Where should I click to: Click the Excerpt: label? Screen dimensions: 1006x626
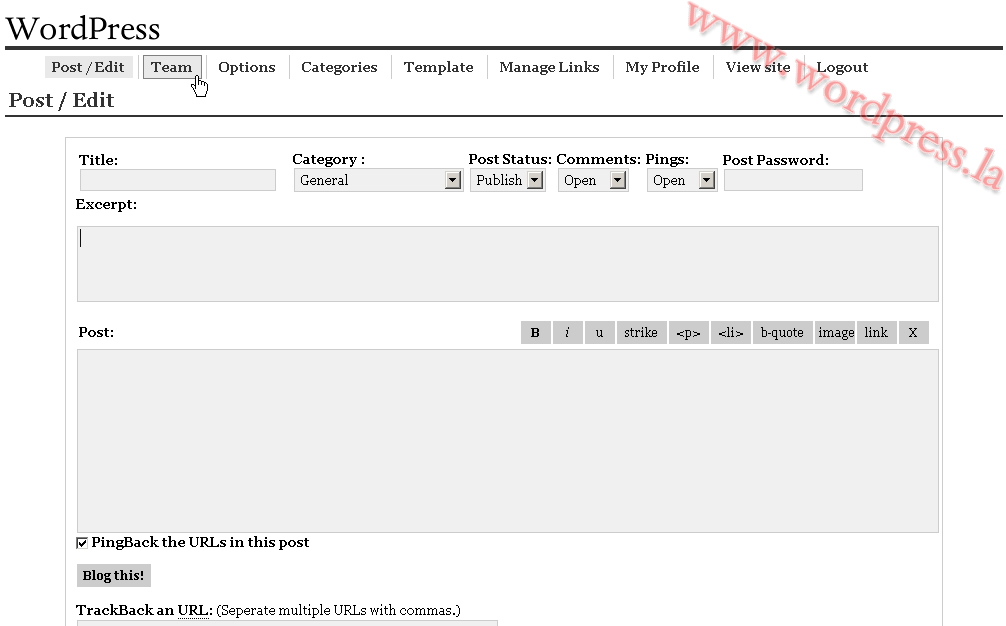point(107,205)
